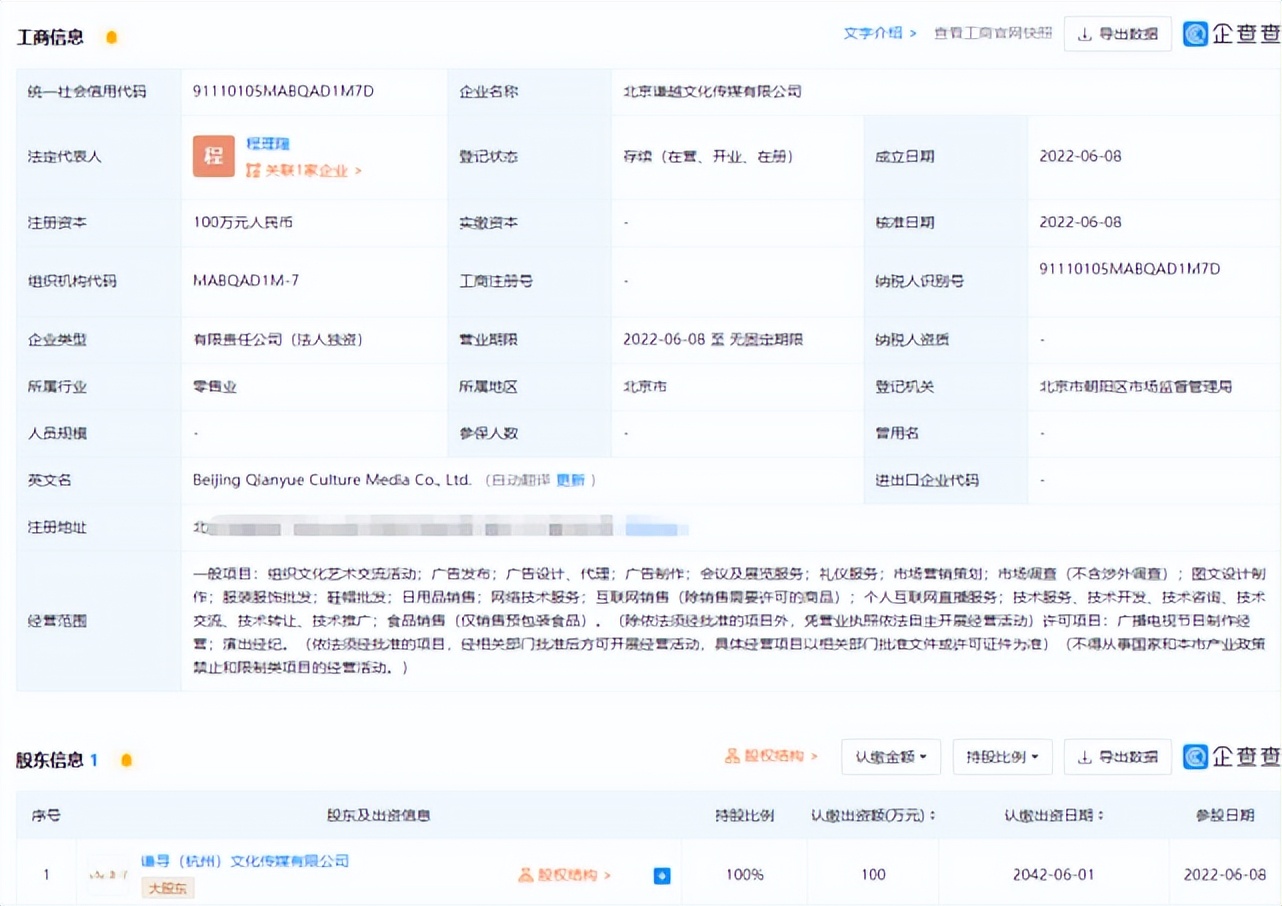Click the download icon on top 导出数据 button
This screenshot has width=1282, height=906.
pos(1087,33)
